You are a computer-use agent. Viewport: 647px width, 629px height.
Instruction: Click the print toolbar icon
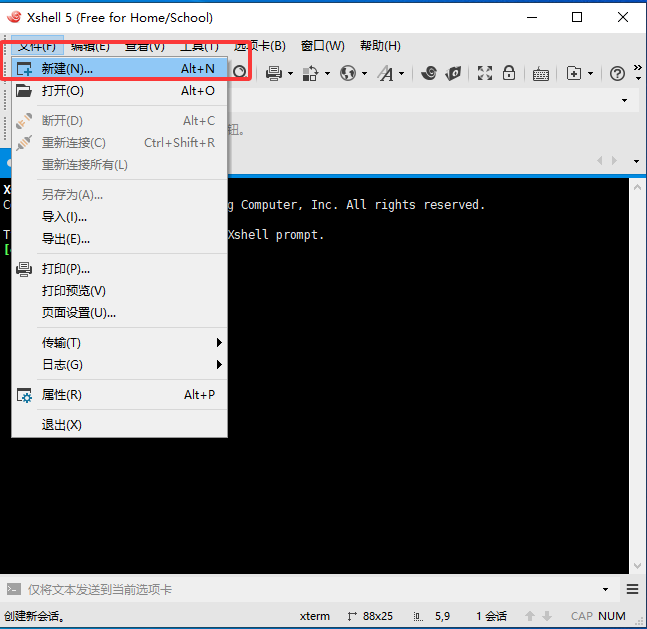(x=274, y=73)
